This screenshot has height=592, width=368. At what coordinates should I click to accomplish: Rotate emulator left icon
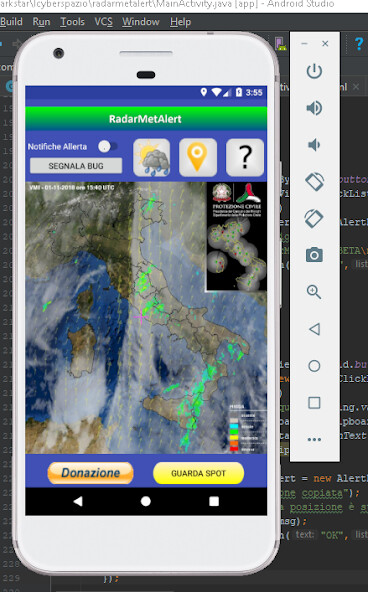pos(314,182)
